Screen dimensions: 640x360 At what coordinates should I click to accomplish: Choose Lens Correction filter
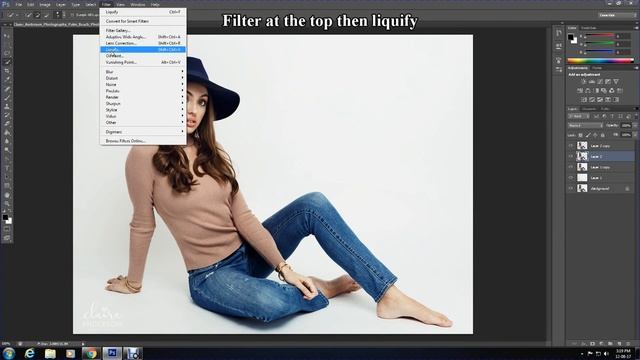pyautogui.click(x=143, y=43)
